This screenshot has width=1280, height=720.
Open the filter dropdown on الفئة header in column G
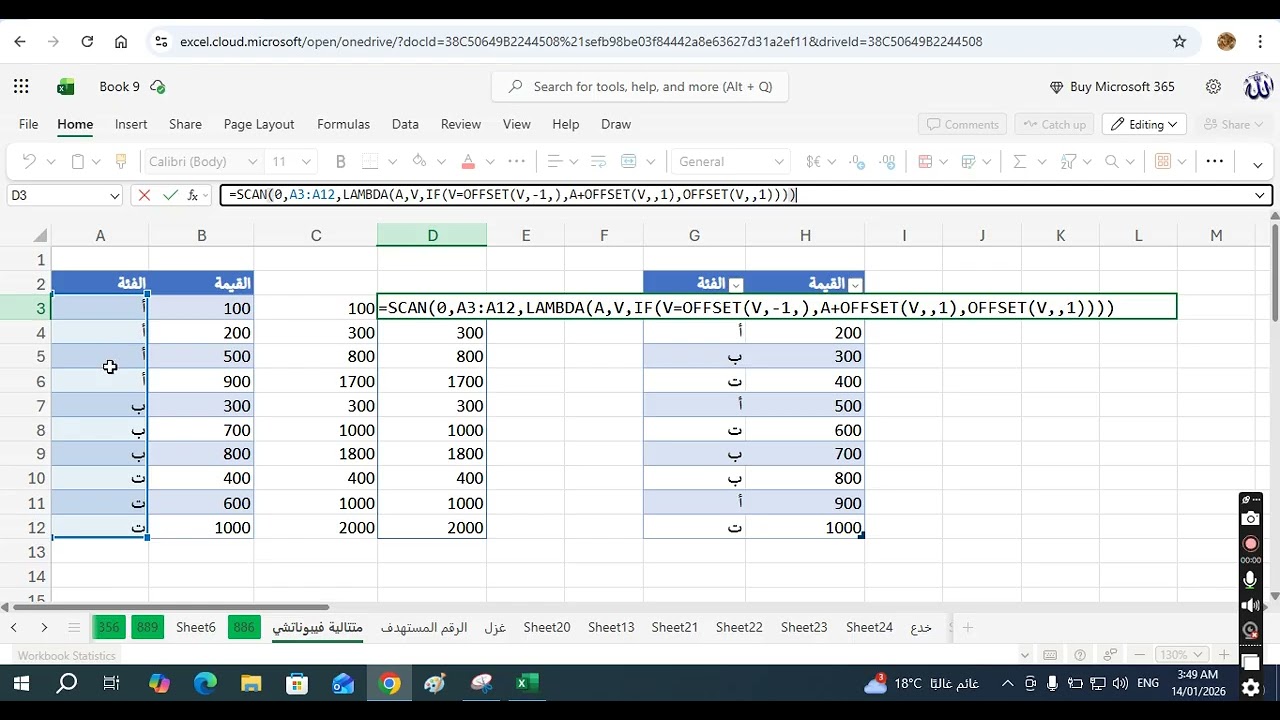pos(736,284)
